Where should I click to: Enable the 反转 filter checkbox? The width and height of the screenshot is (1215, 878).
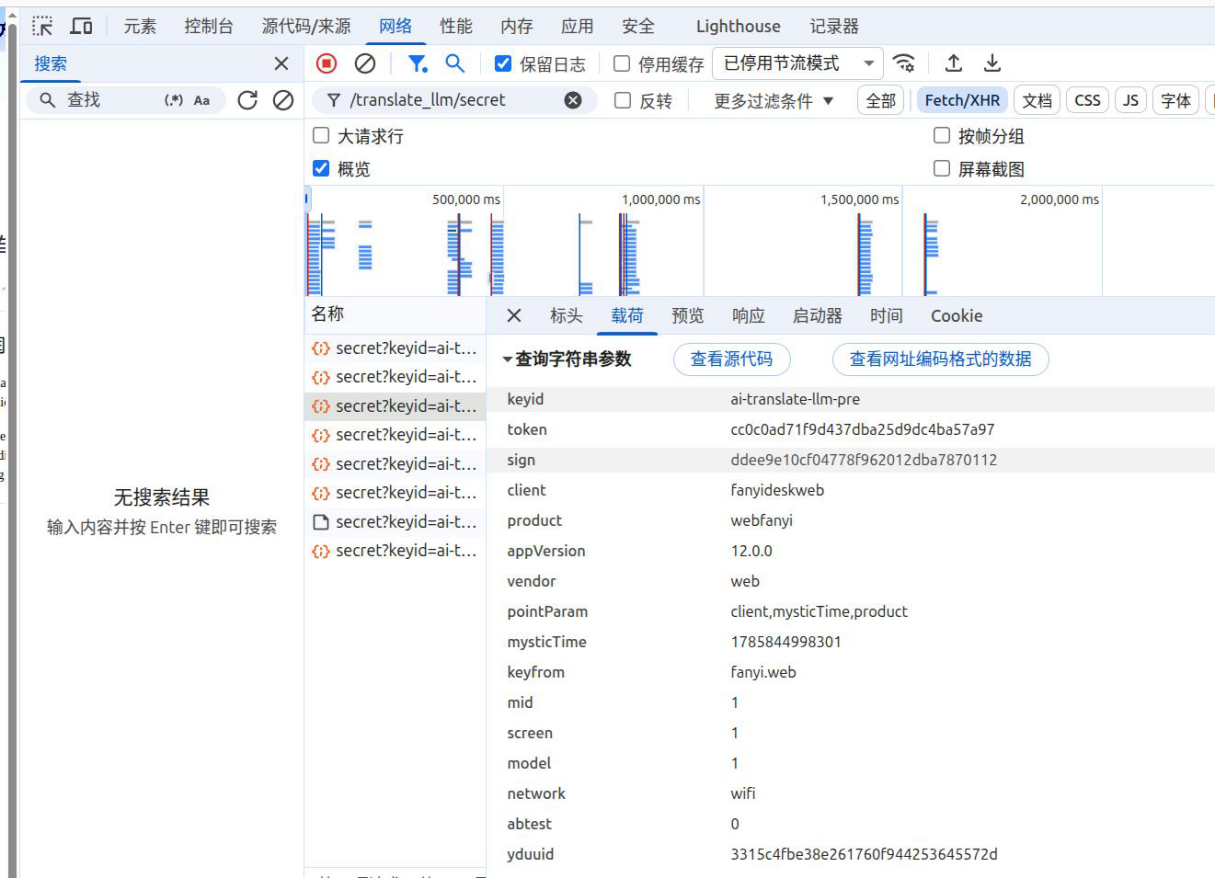(623, 100)
